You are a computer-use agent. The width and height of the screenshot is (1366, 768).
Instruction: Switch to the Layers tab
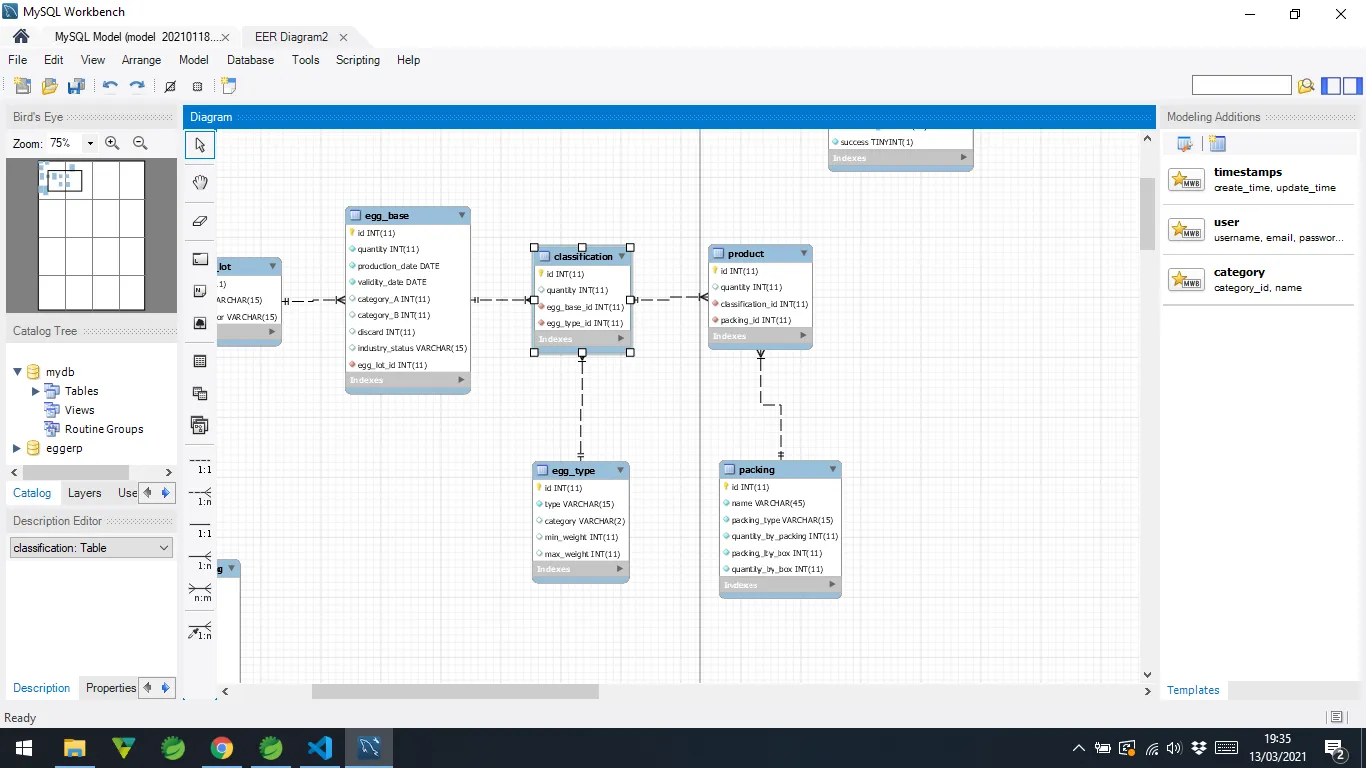click(x=84, y=493)
